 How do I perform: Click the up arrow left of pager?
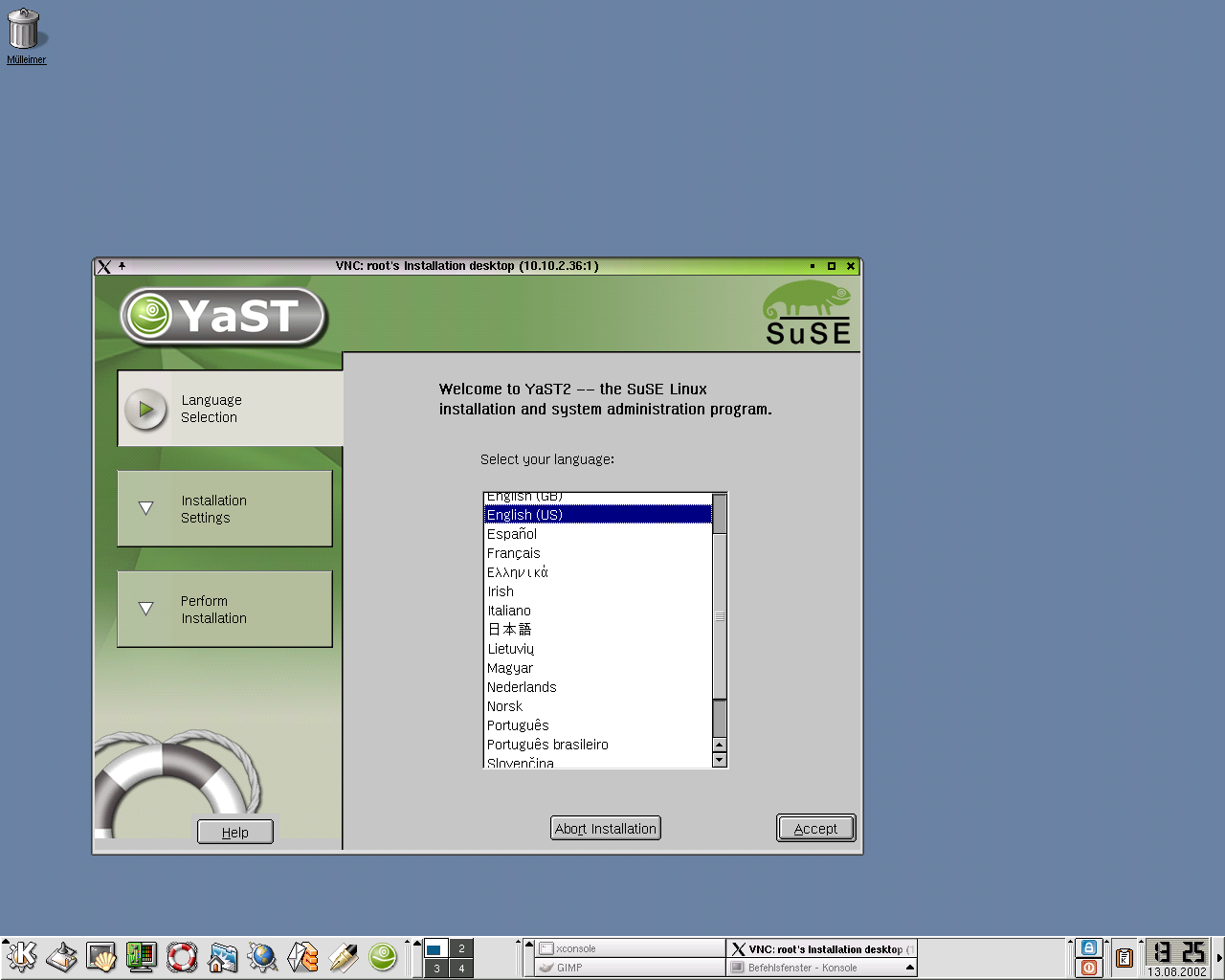click(x=417, y=944)
